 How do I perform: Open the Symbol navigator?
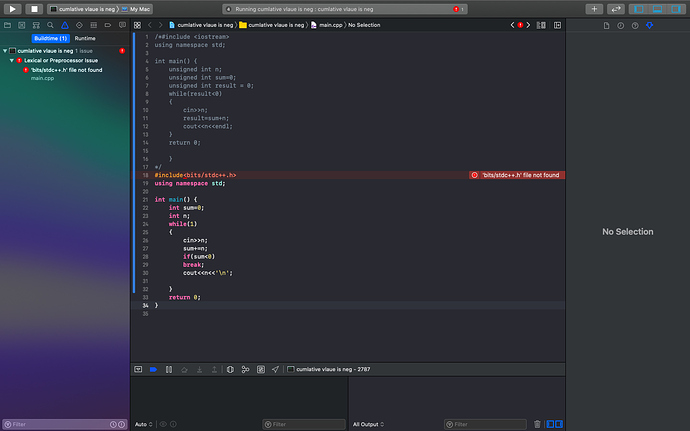pyautogui.click(x=36, y=25)
